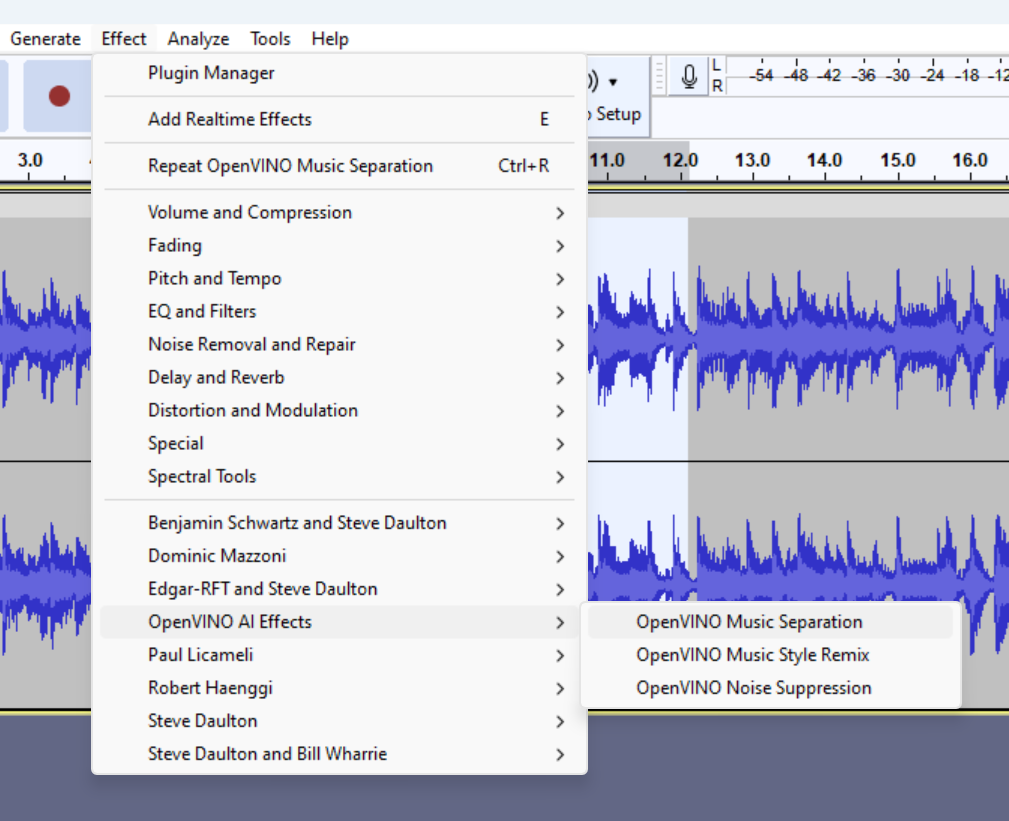Image resolution: width=1009 pixels, height=821 pixels.
Task: Open the Steve Daulton submenu
Action: click(x=339, y=721)
